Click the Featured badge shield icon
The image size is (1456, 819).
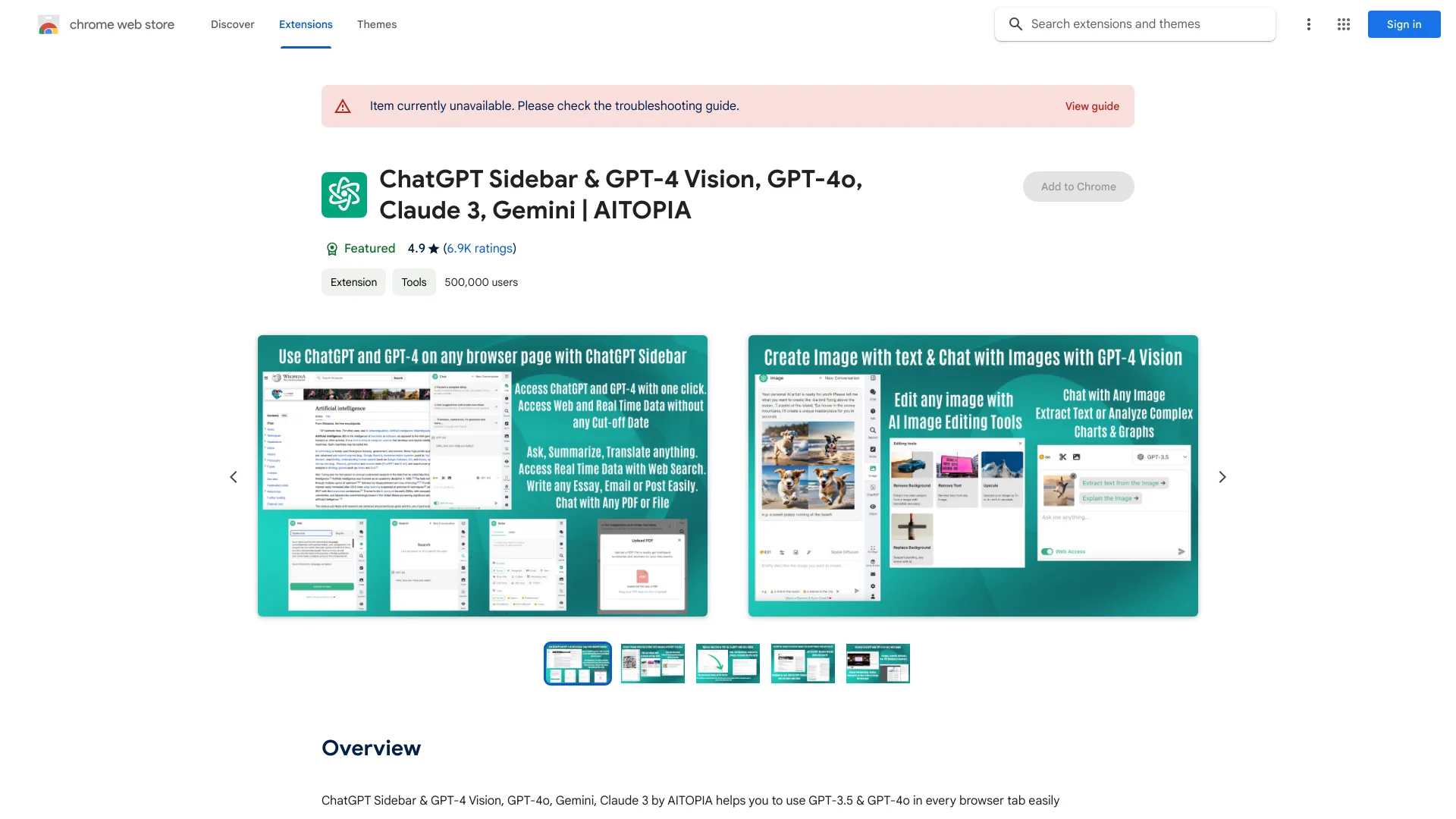[x=331, y=248]
